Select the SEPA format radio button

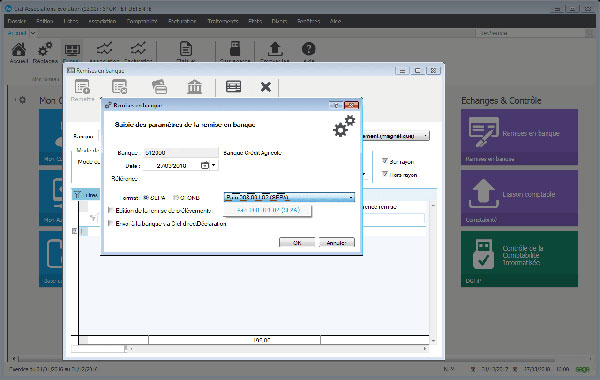[x=146, y=198]
